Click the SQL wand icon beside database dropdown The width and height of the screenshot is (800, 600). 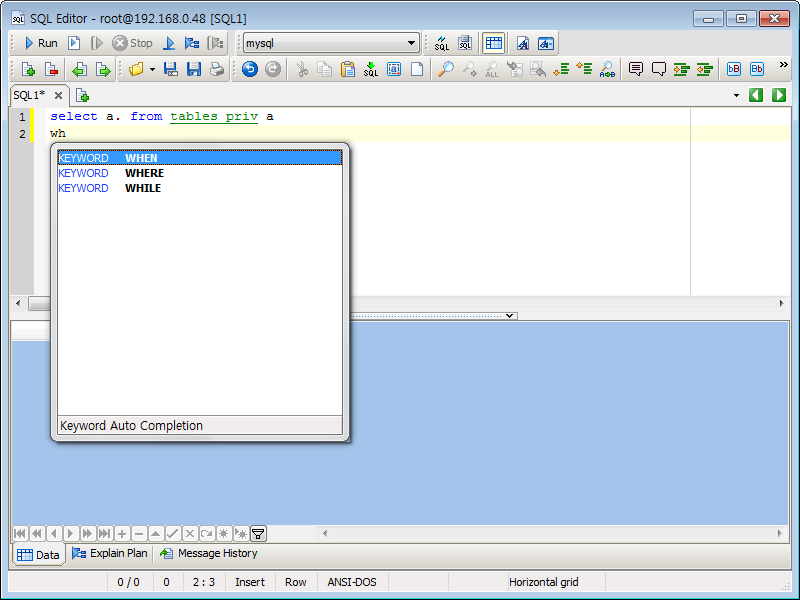(442, 43)
